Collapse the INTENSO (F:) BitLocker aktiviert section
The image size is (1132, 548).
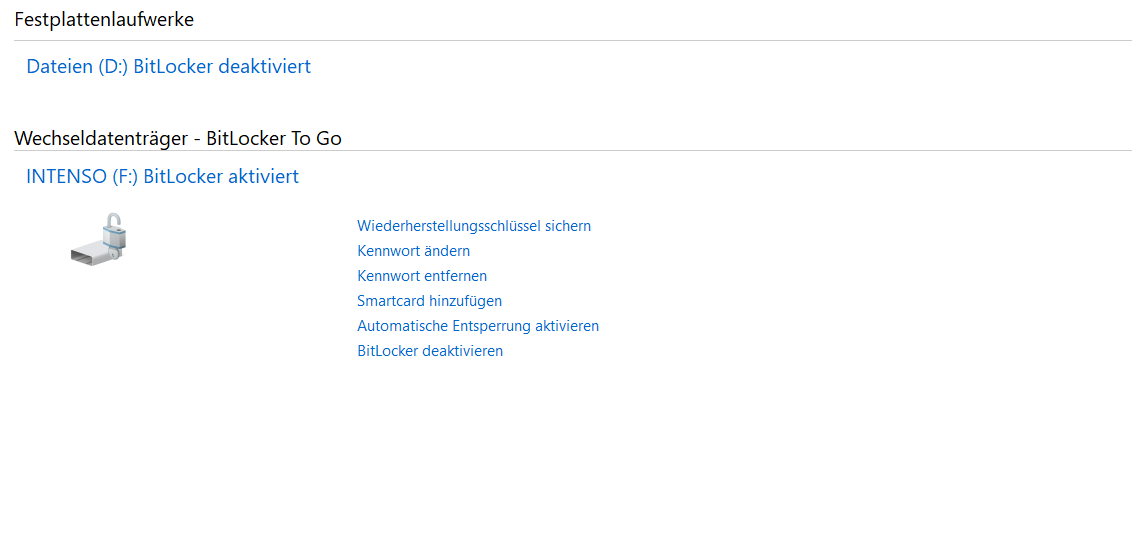(162, 177)
